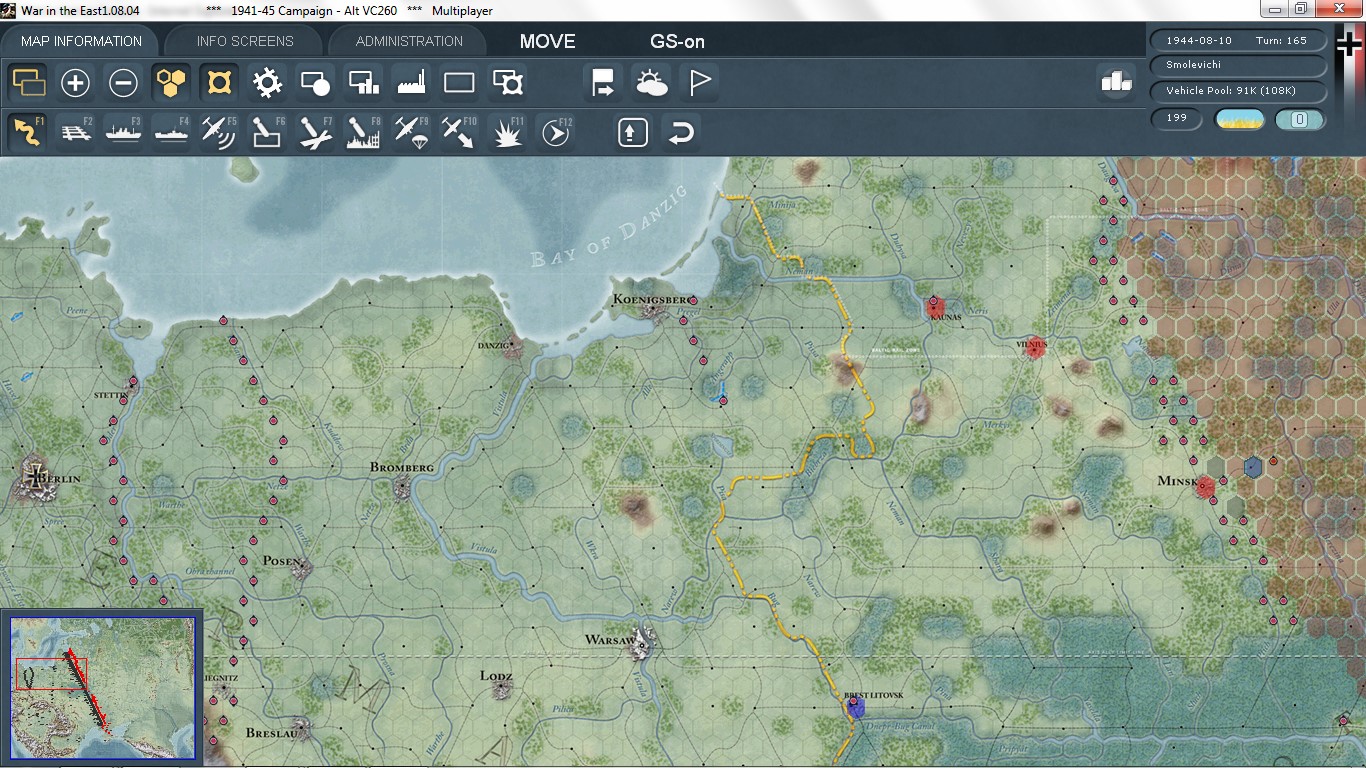This screenshot has width=1366, height=768.
Task: Click the flag with arrow icon
Action: [603, 82]
